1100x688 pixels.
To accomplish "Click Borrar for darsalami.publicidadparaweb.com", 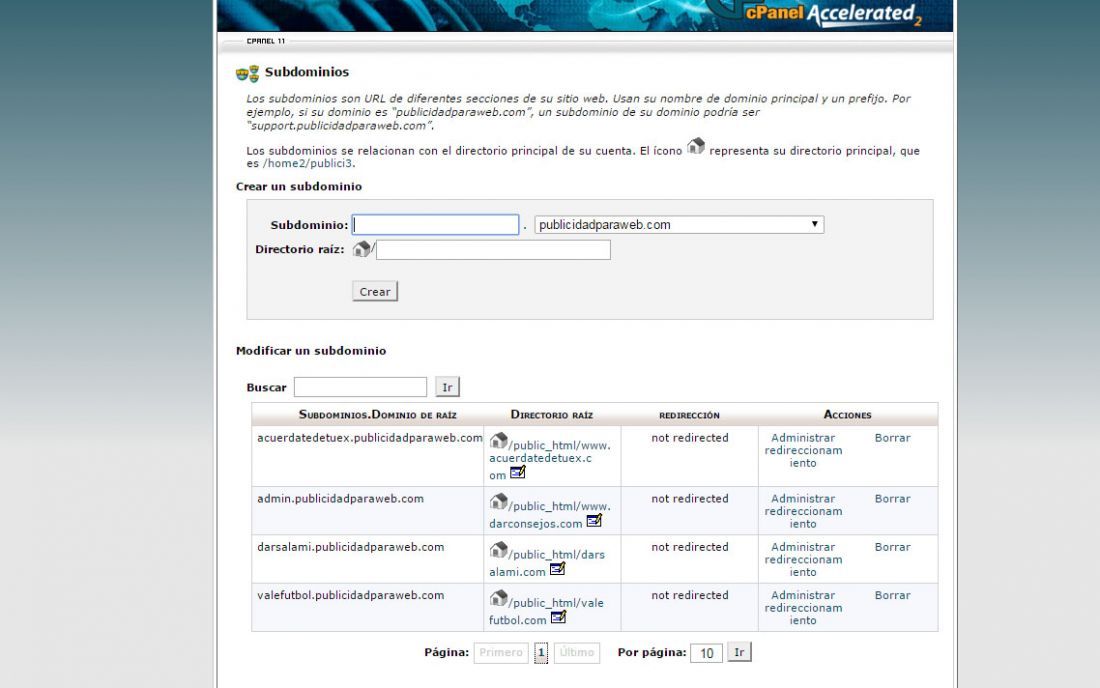I will 892,547.
